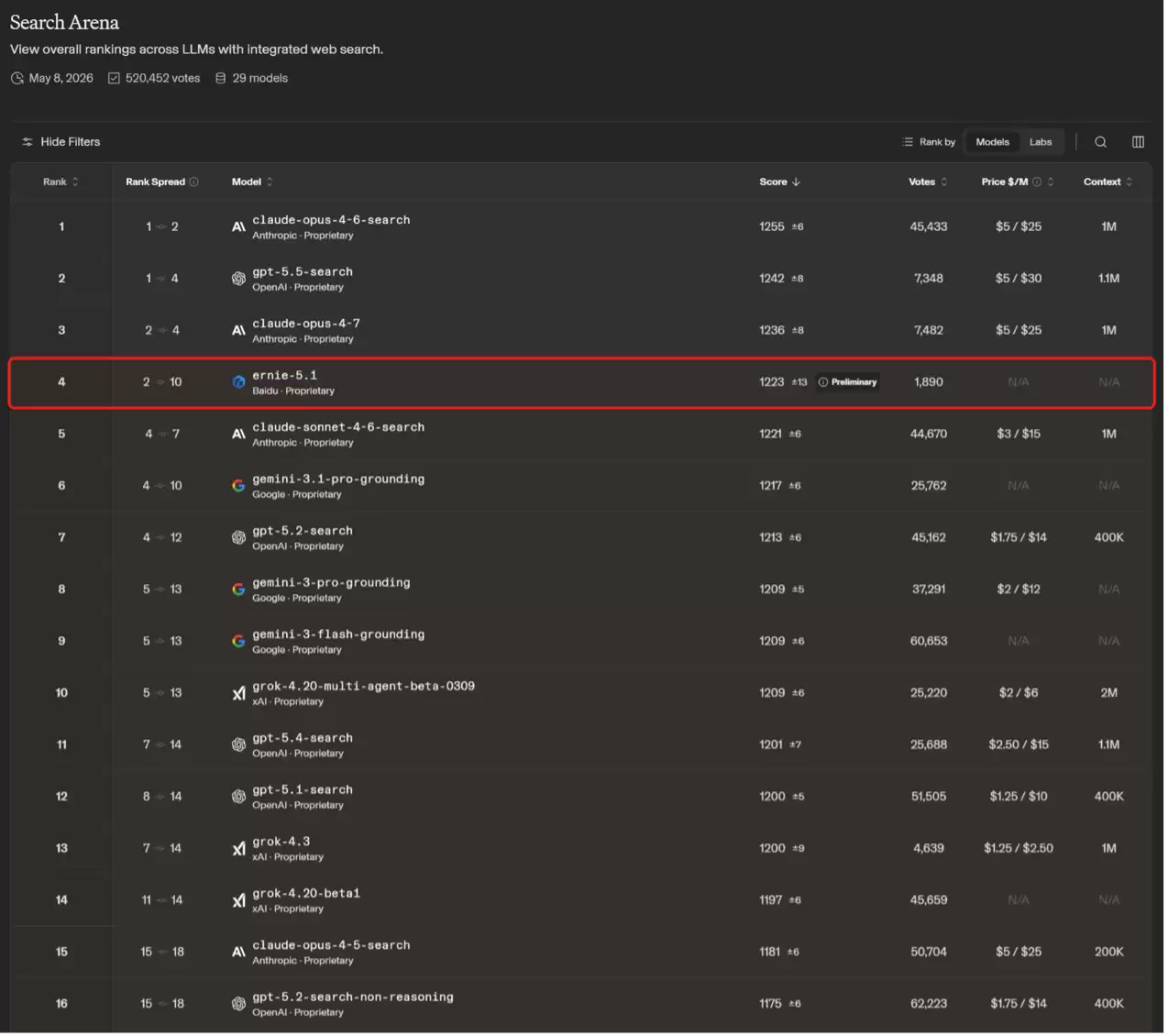The width and height of the screenshot is (1168, 1036).
Task: Click the 29 models summary text
Action: [x=261, y=79]
